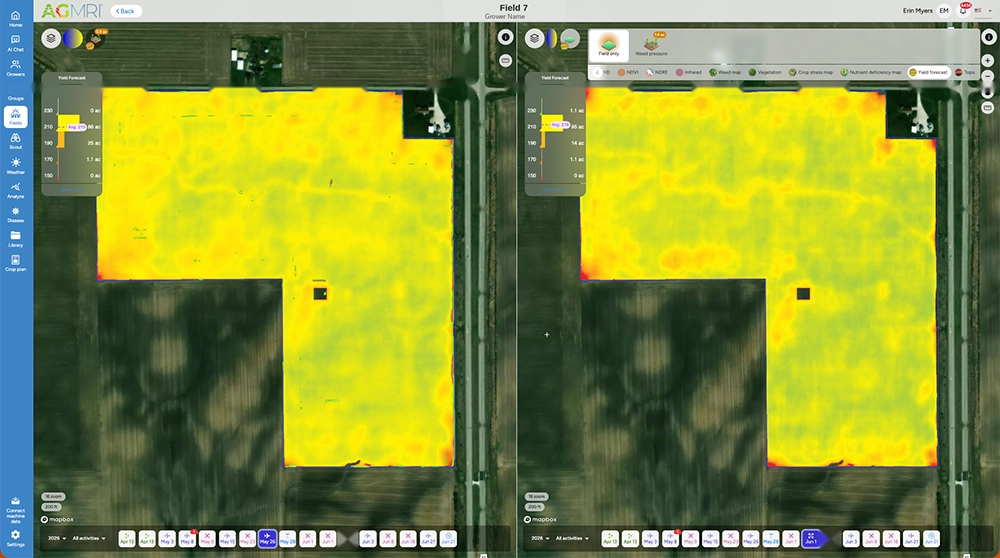Open the Growers section
Viewport: 1000px width, 558px height.
coord(15,68)
